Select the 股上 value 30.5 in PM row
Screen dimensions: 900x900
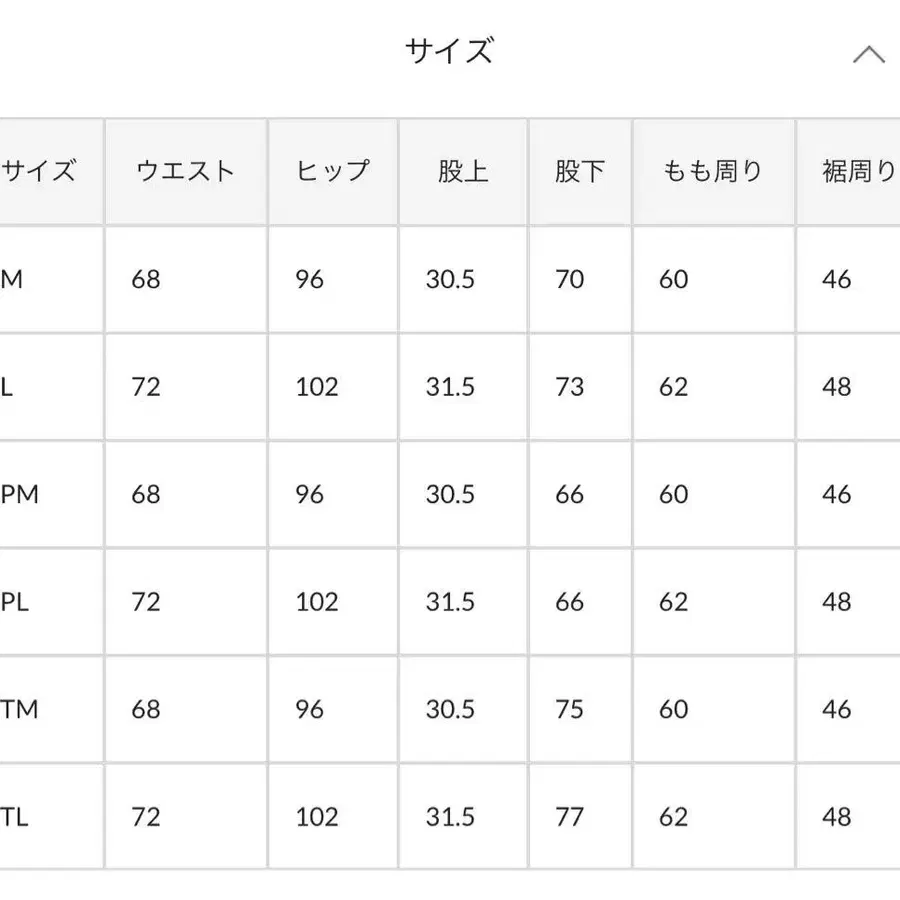[x=450, y=494]
